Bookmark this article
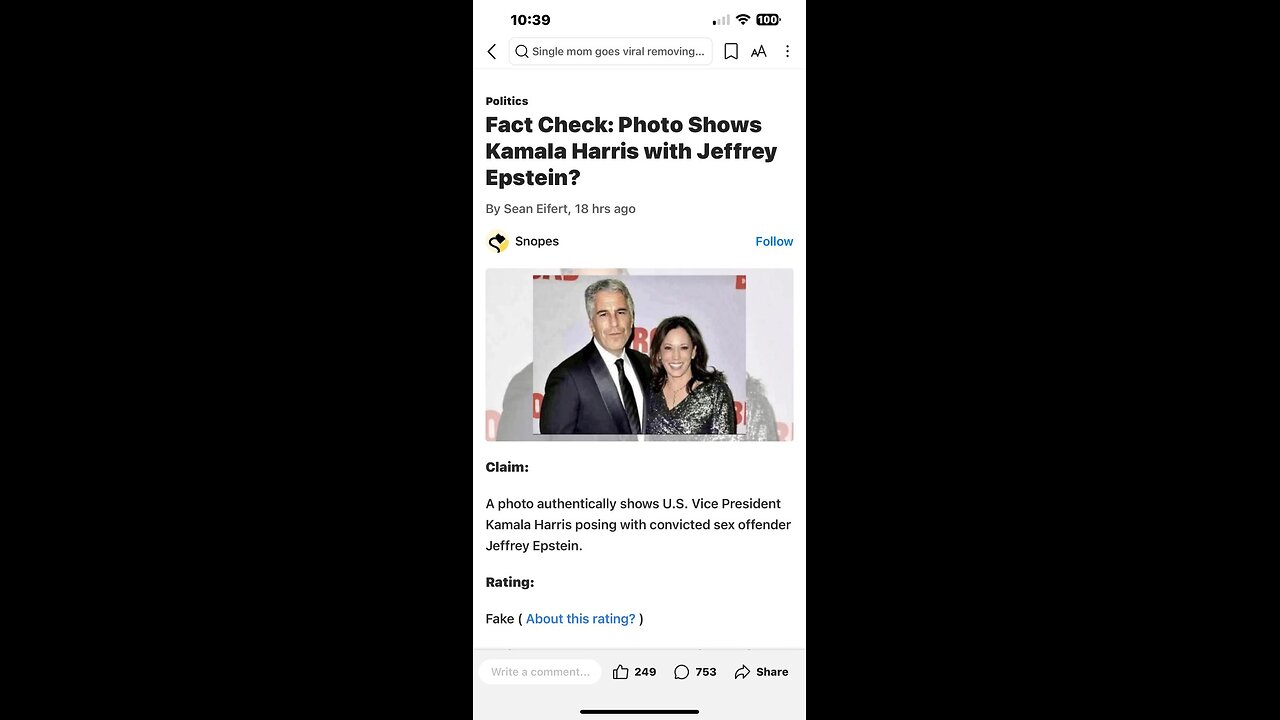1280x720 pixels. [731, 51]
